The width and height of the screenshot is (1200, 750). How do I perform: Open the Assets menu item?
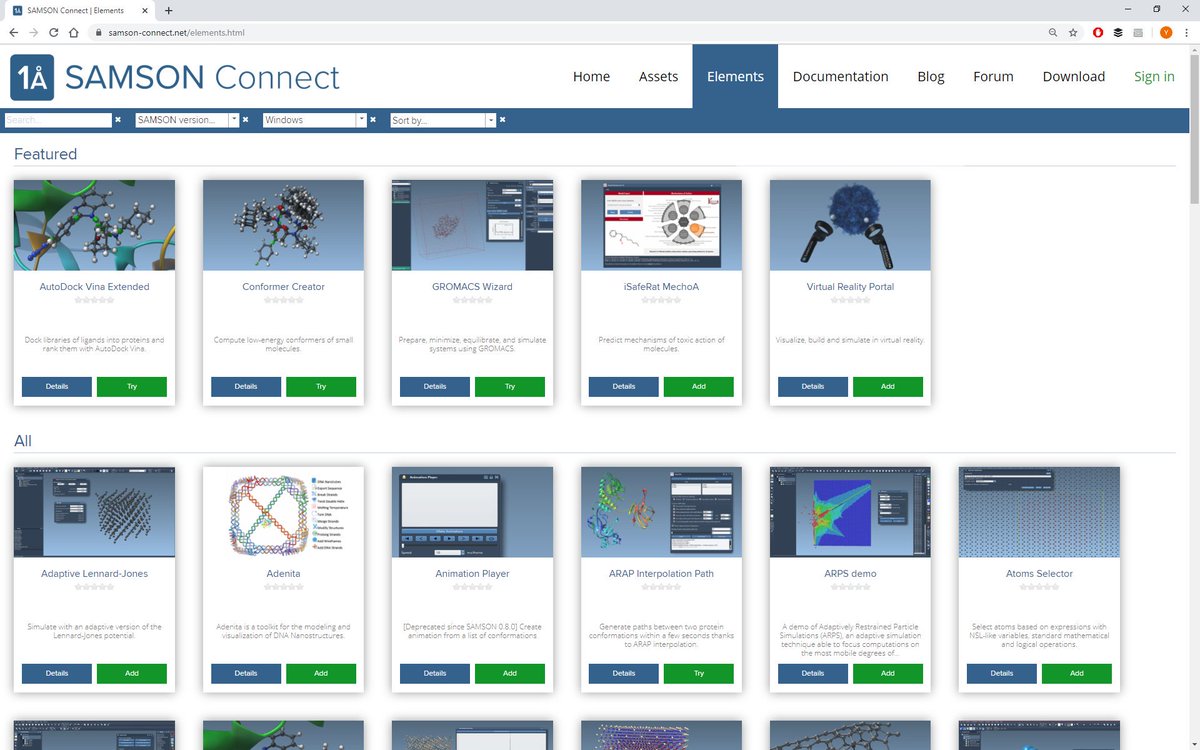click(658, 76)
